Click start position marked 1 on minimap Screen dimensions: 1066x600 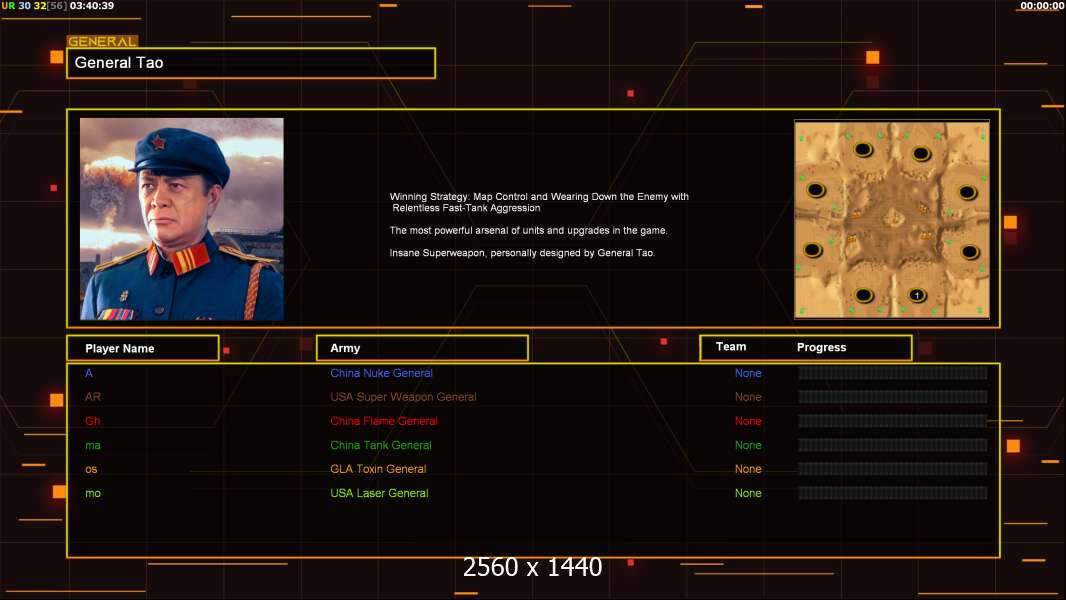pyautogui.click(x=917, y=295)
